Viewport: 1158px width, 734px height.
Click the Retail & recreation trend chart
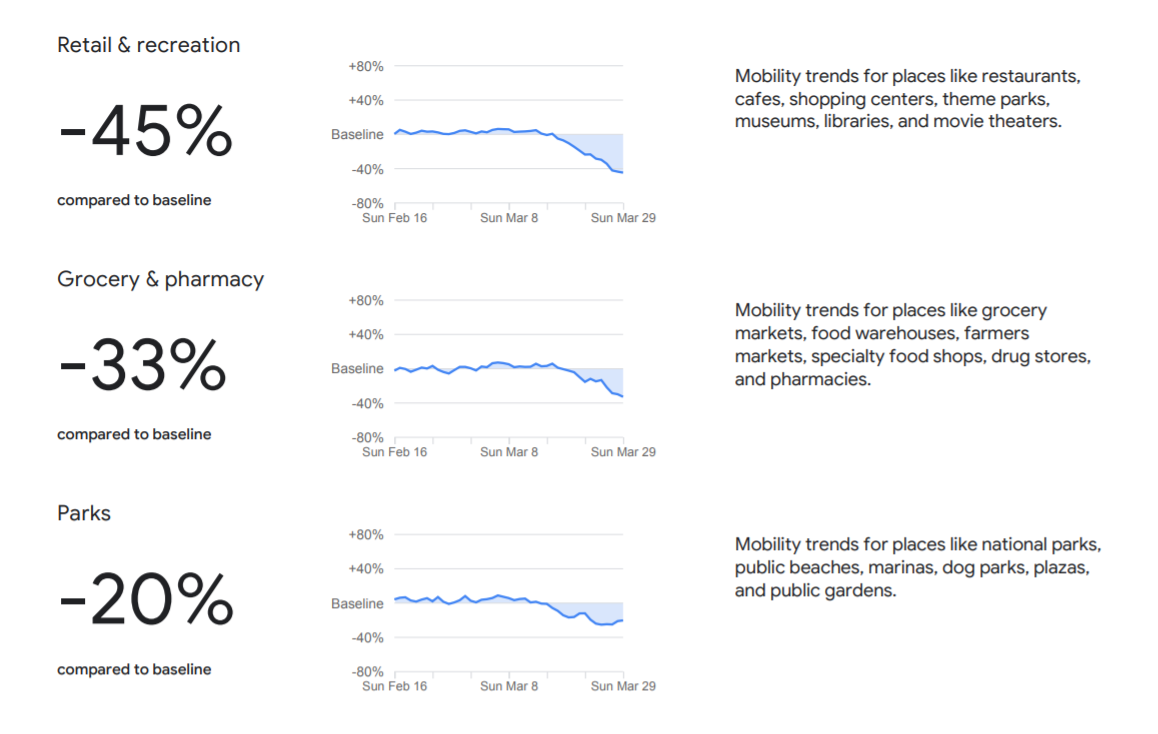(x=509, y=140)
